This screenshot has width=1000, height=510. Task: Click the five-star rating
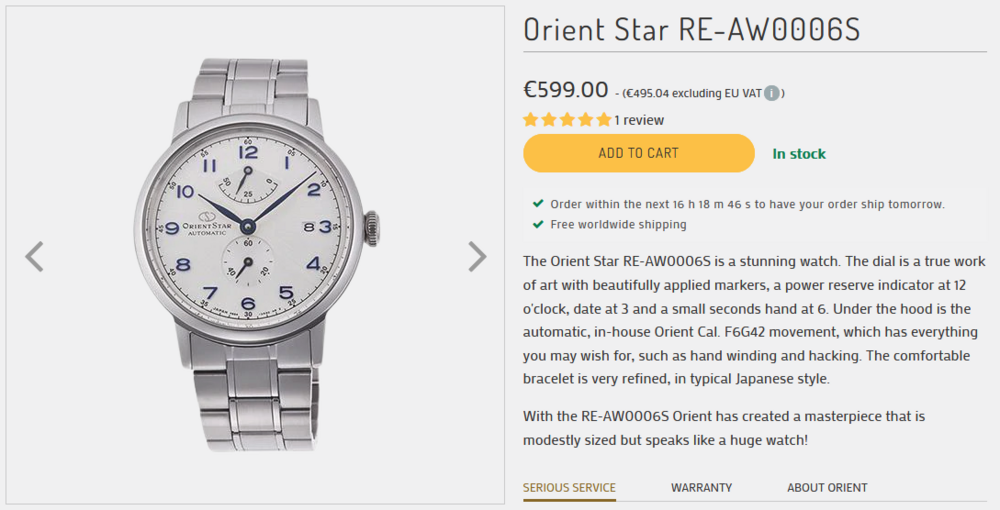[567, 120]
